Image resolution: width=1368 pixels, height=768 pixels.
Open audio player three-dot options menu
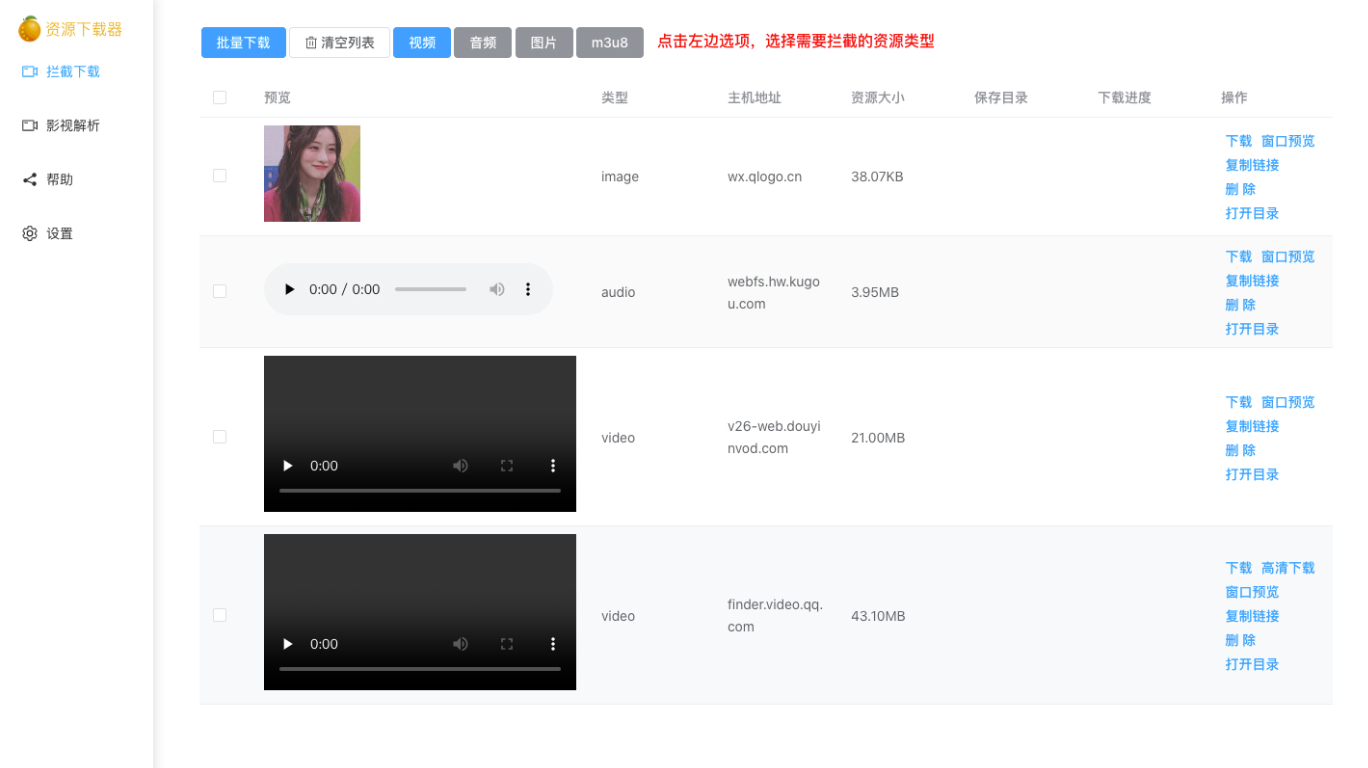(528, 290)
